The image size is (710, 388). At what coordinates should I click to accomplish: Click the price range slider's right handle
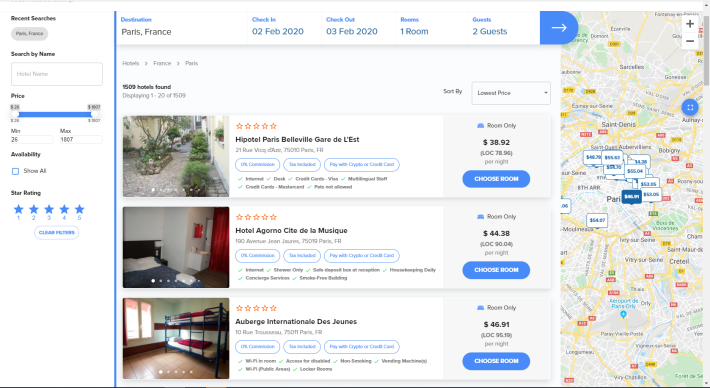[x=94, y=114]
